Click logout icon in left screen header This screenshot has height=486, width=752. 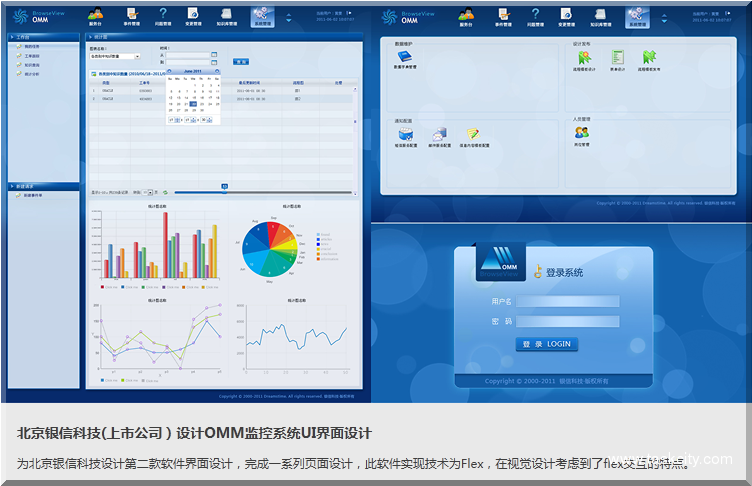coord(349,13)
